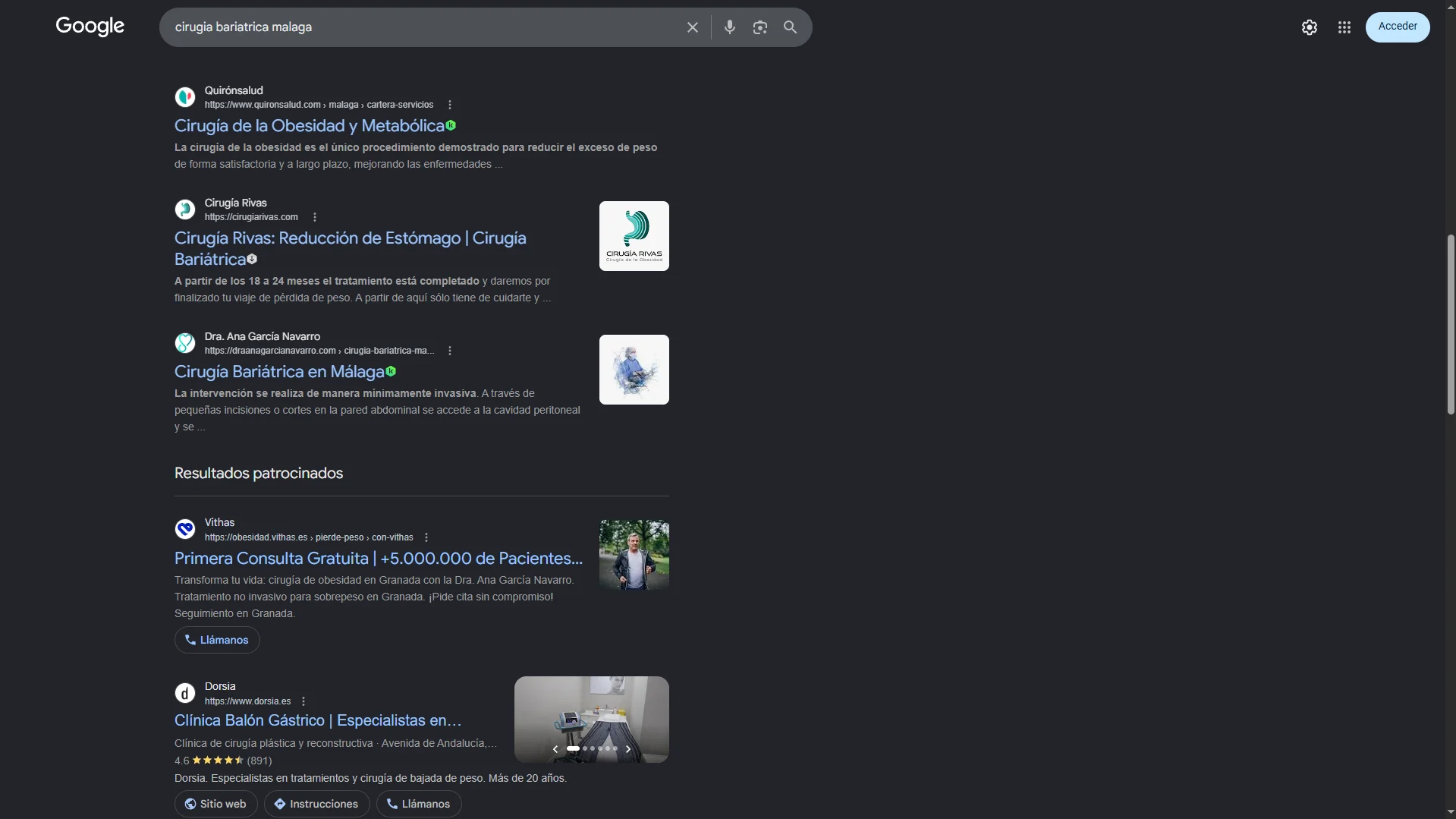This screenshot has width=1456, height=819.
Task: Start voice search with microphone icon
Action: point(729,27)
